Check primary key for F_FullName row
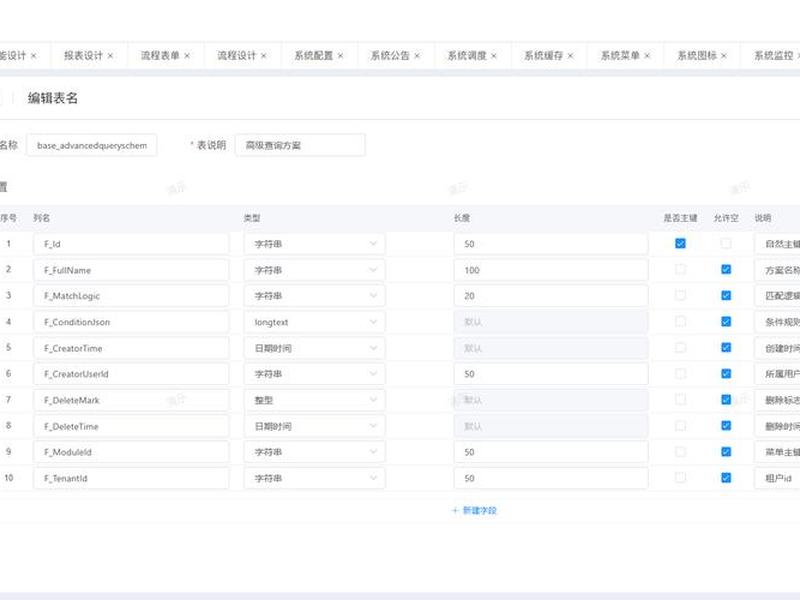The width and height of the screenshot is (800, 600). coord(680,269)
